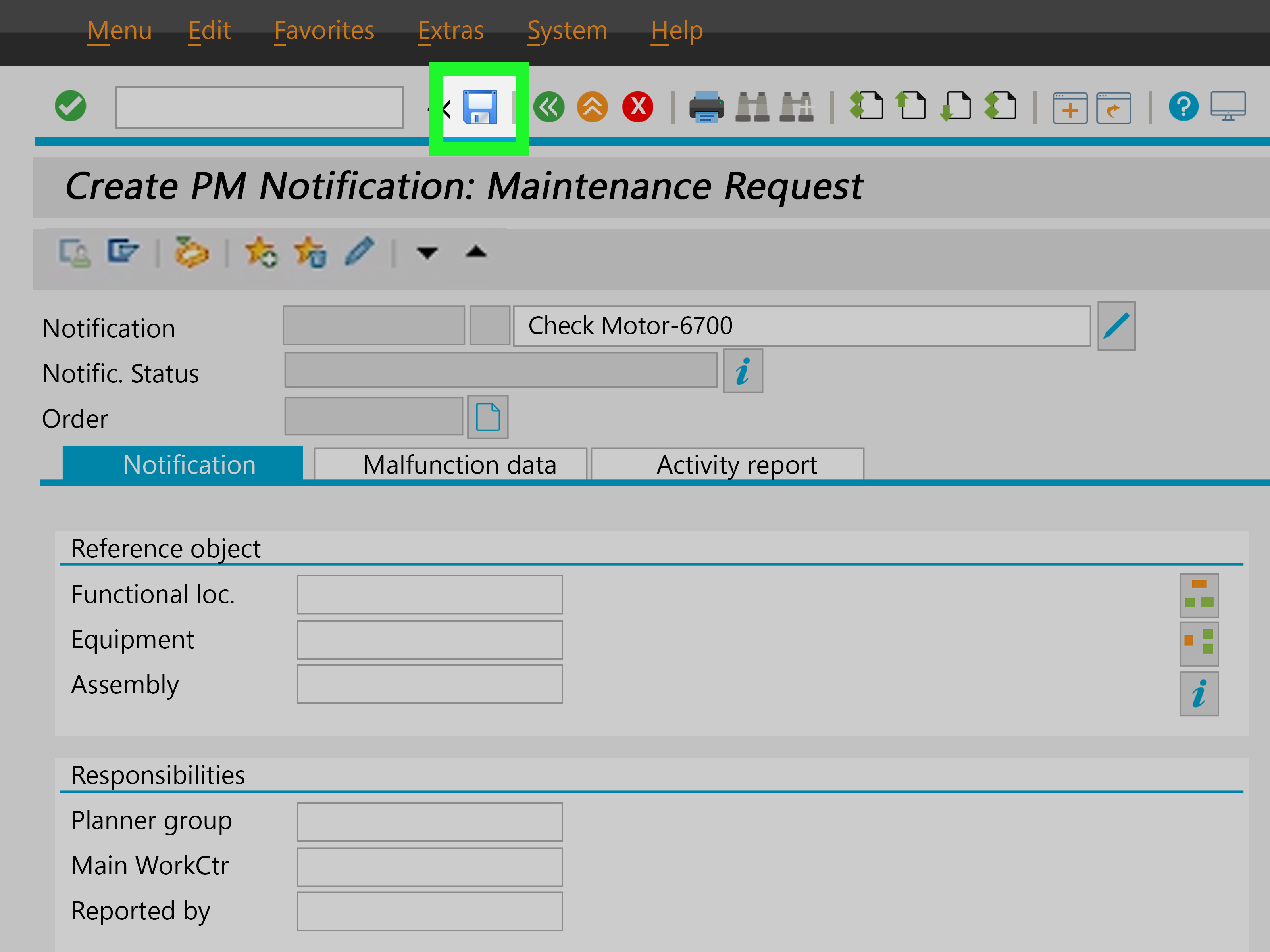Image resolution: width=1270 pixels, height=952 pixels.
Task: Open Help with the question mark icon
Action: [1184, 106]
